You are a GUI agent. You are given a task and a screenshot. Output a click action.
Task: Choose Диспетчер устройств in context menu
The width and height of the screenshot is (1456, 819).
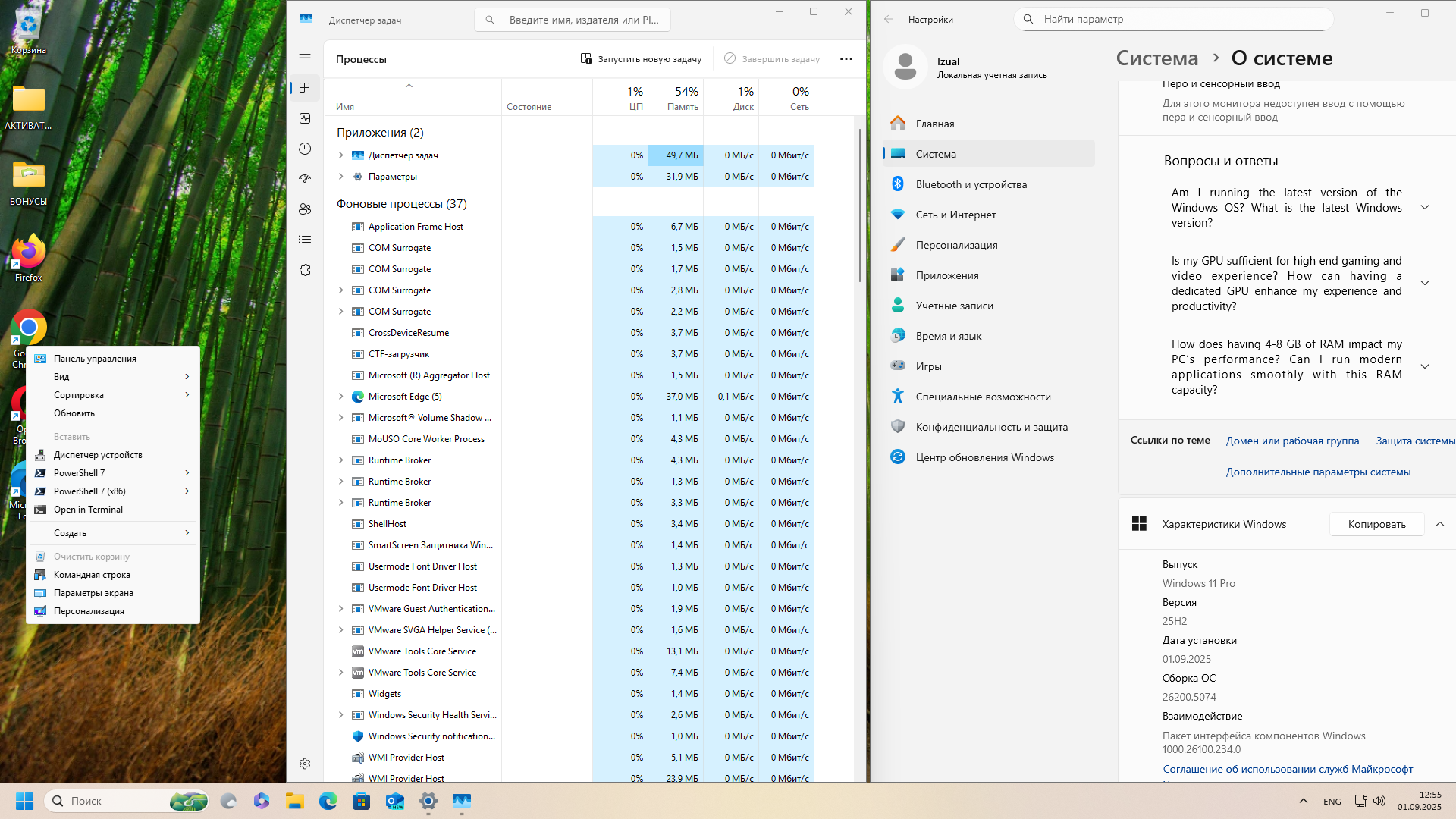click(x=113, y=455)
